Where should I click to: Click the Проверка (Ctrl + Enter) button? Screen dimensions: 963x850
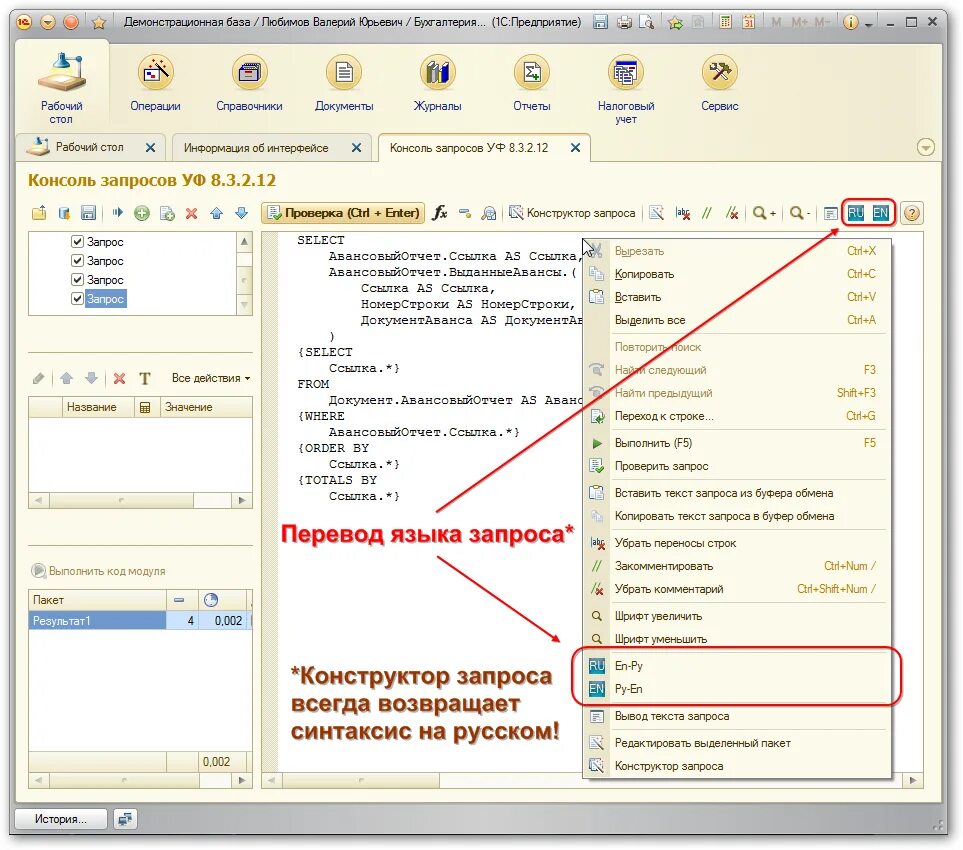(343, 212)
